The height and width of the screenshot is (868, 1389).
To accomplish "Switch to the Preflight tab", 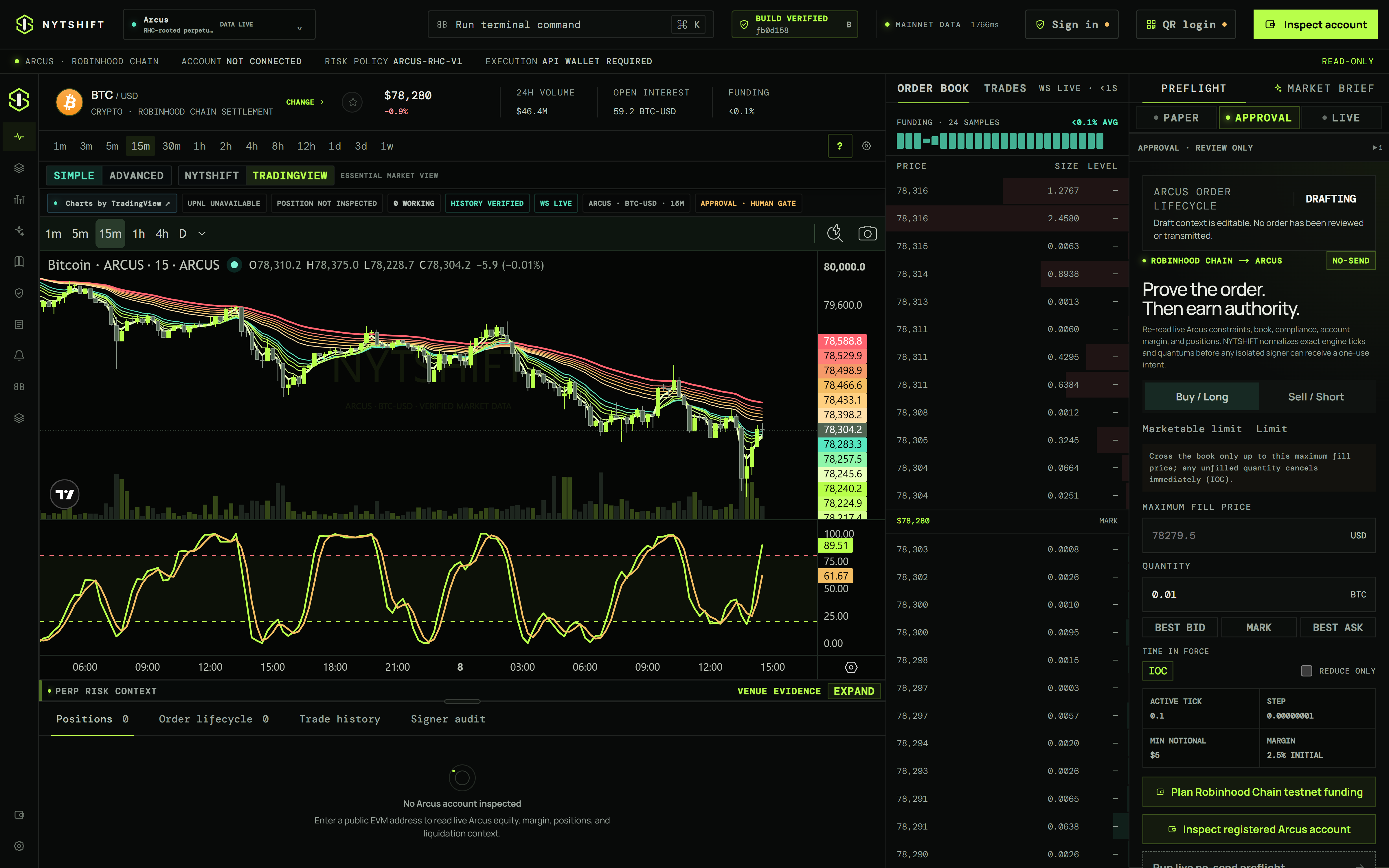I will (1194, 89).
